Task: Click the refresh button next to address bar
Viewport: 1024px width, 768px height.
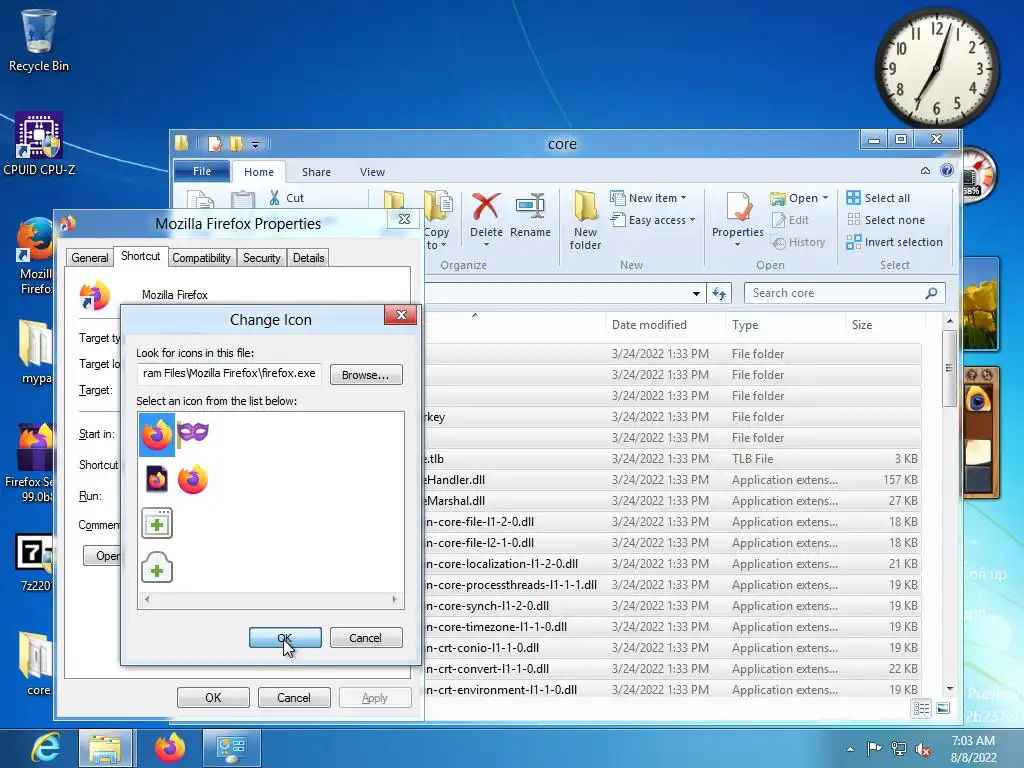Action: tap(719, 293)
